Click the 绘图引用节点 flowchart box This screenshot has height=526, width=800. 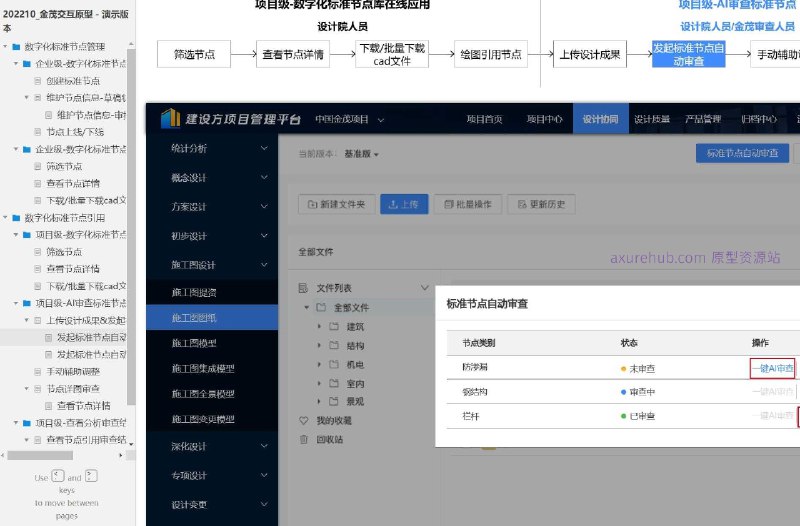tap(490, 54)
